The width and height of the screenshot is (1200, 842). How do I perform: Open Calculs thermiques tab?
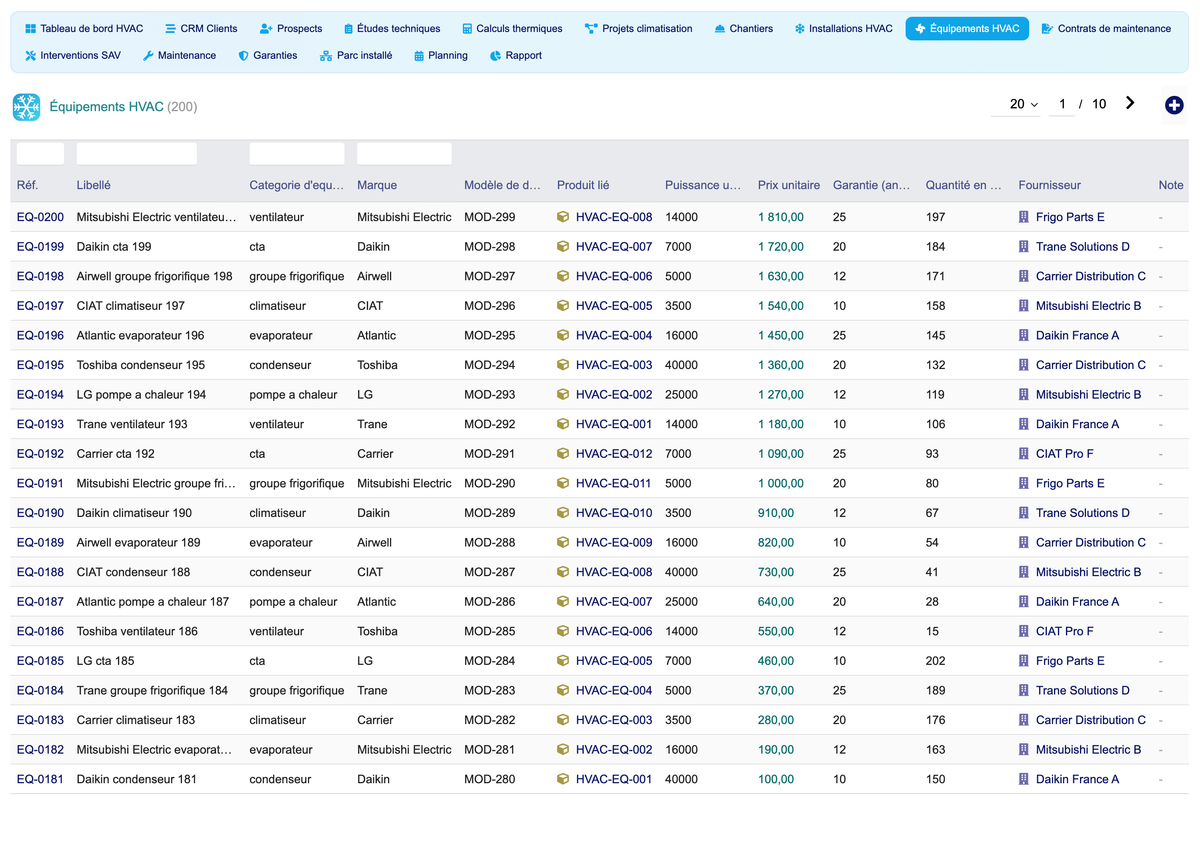(x=512, y=29)
